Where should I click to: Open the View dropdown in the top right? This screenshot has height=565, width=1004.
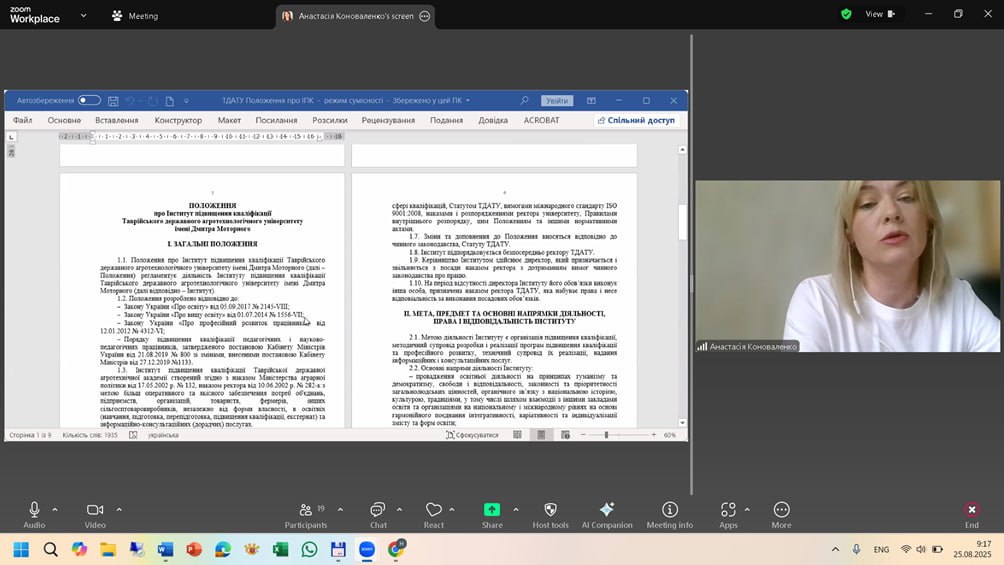[879, 14]
